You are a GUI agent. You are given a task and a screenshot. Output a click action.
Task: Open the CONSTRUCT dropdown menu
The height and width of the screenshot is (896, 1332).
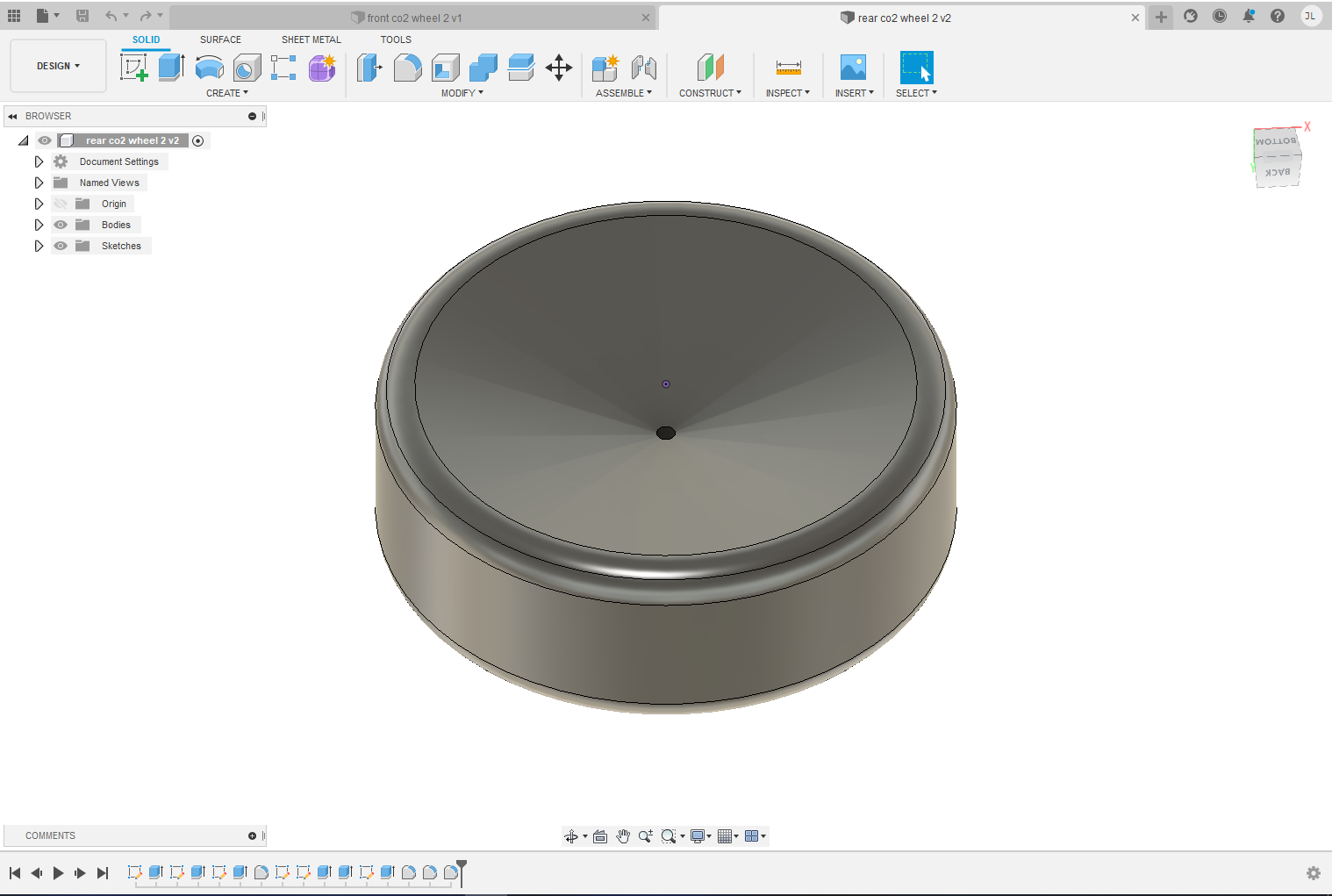711,93
